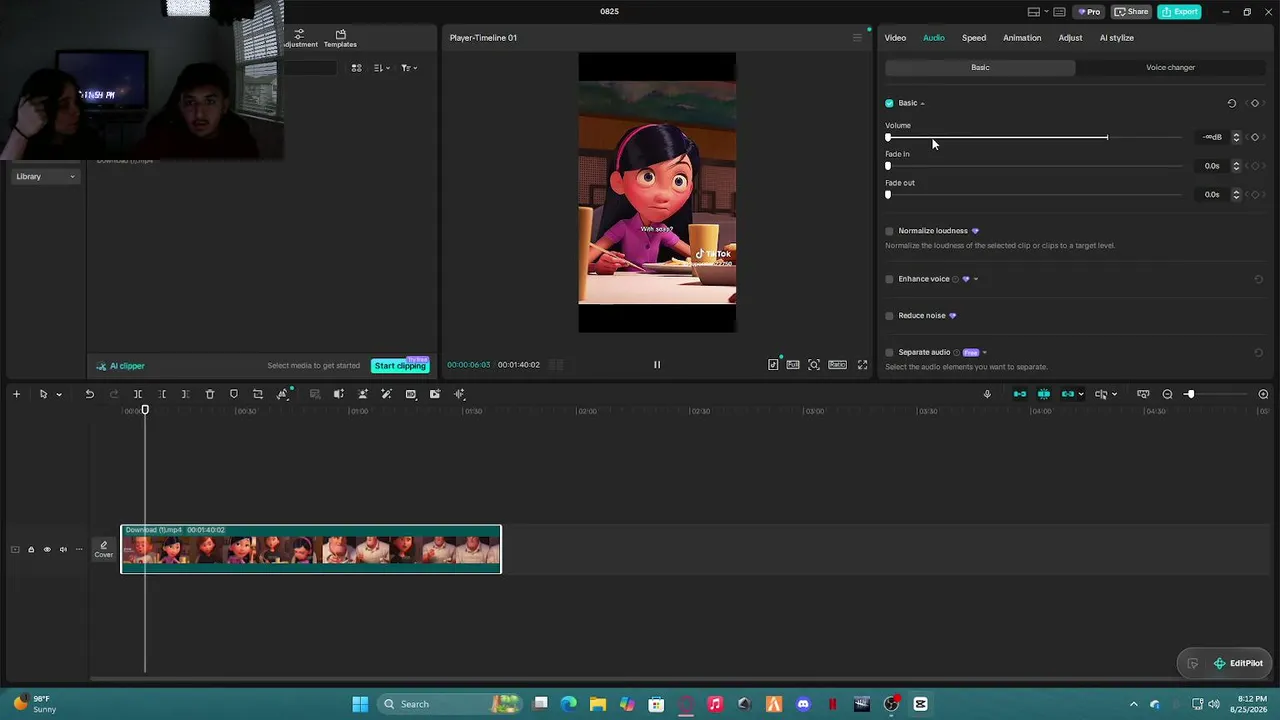Click the Cover edit button on track

(x=104, y=549)
